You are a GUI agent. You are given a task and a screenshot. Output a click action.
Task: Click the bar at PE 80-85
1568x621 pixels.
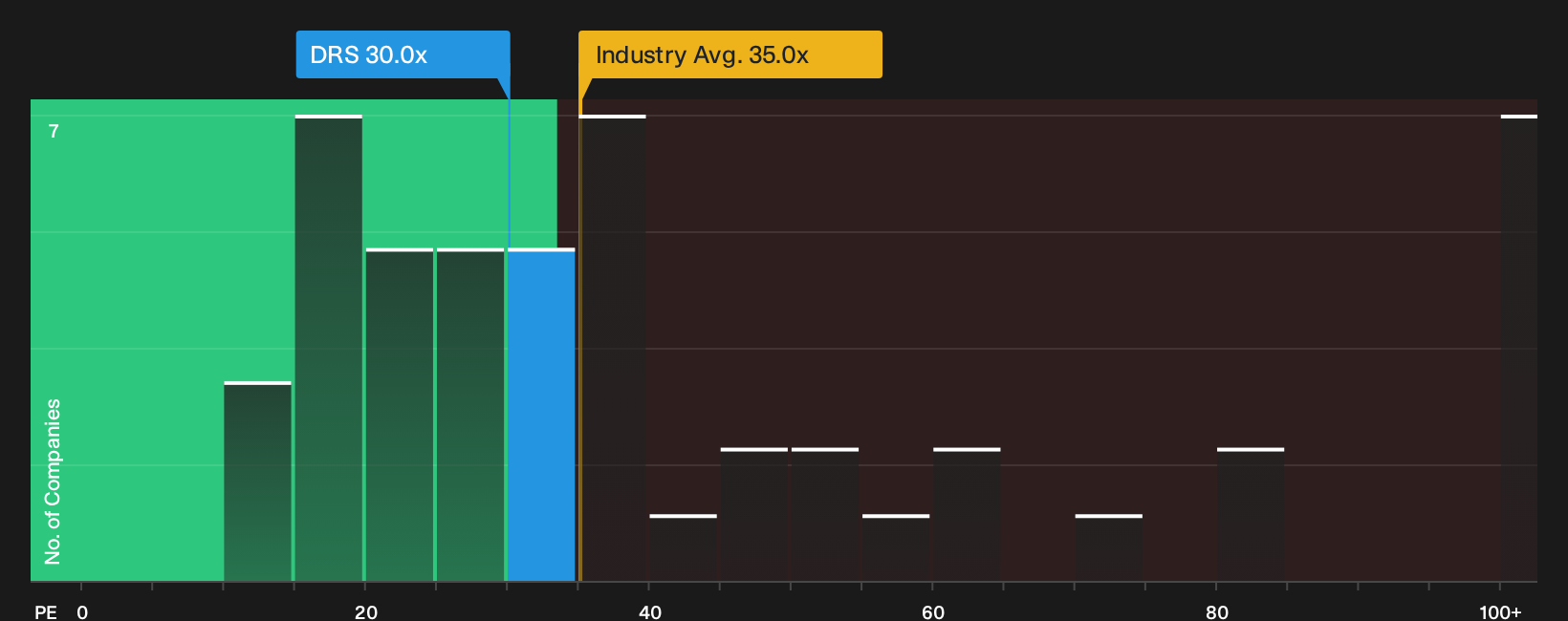(x=1251, y=514)
